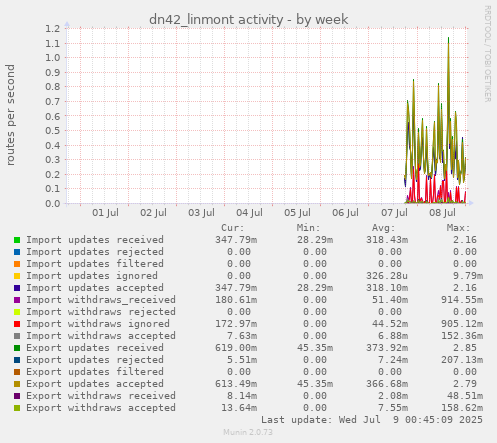Click the 'Import updates accepted' legend label
Viewport: 497px width, 443px height.
(x=95, y=288)
